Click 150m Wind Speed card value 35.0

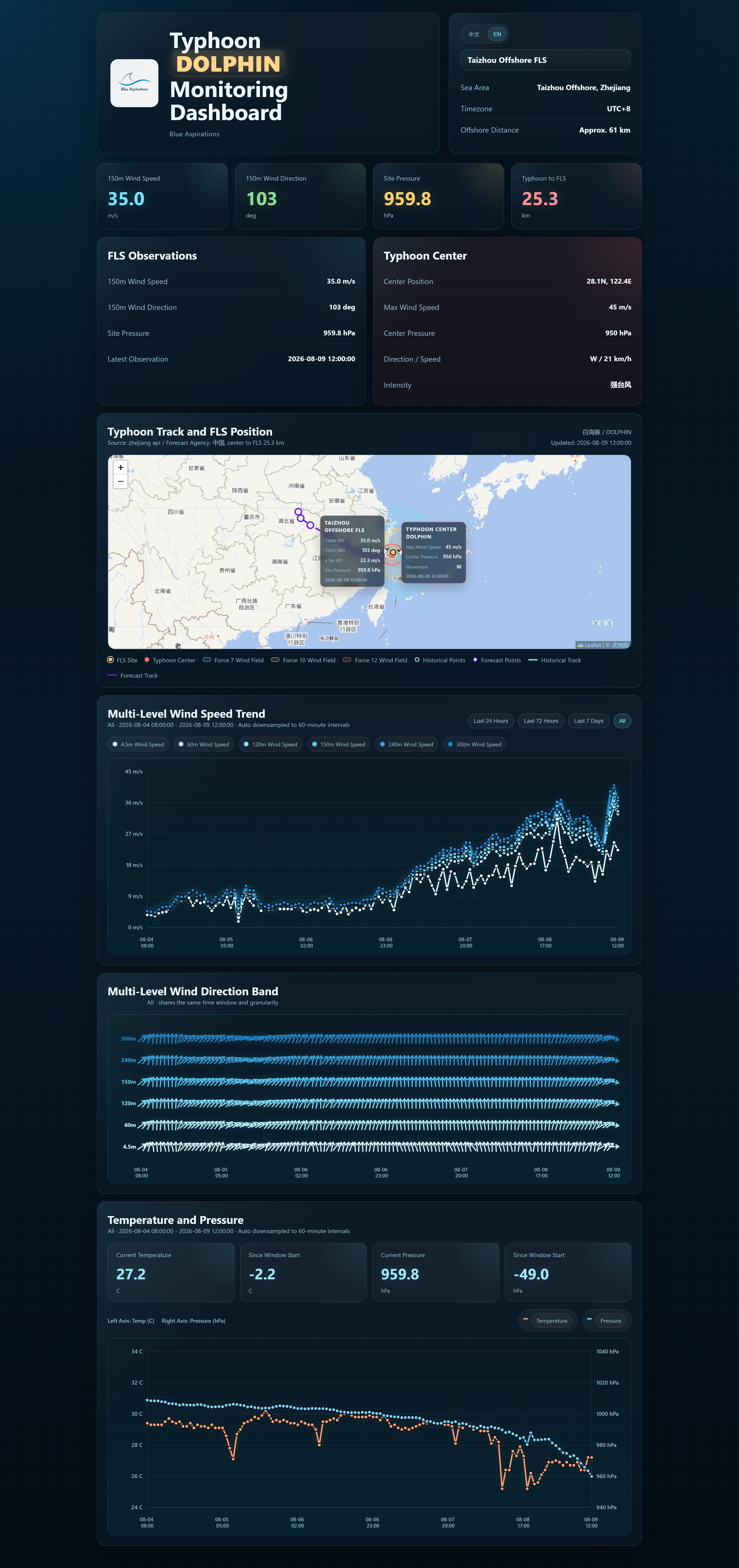click(x=126, y=199)
